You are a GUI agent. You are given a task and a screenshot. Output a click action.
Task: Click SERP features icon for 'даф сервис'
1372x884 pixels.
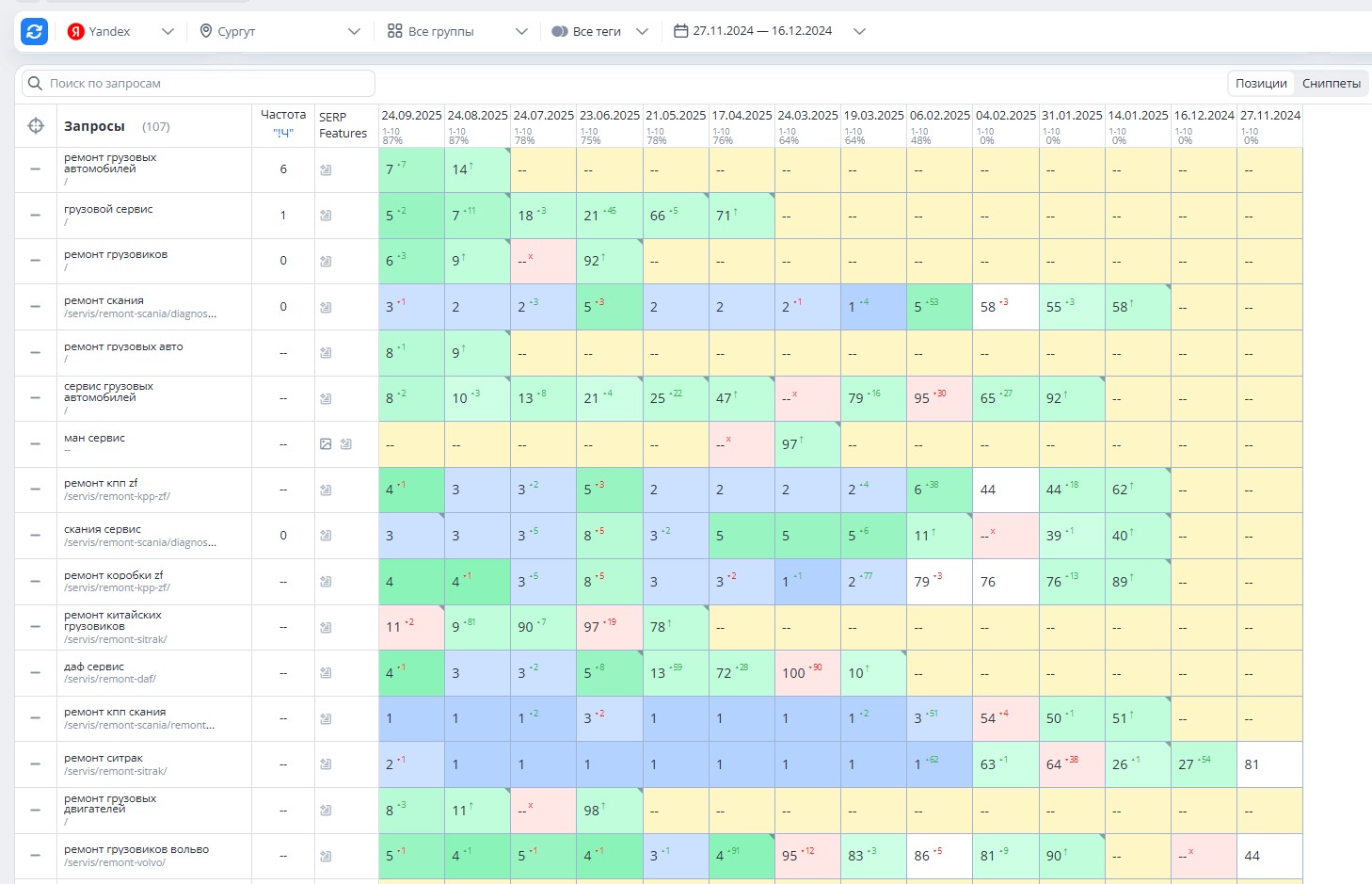pyautogui.click(x=326, y=673)
